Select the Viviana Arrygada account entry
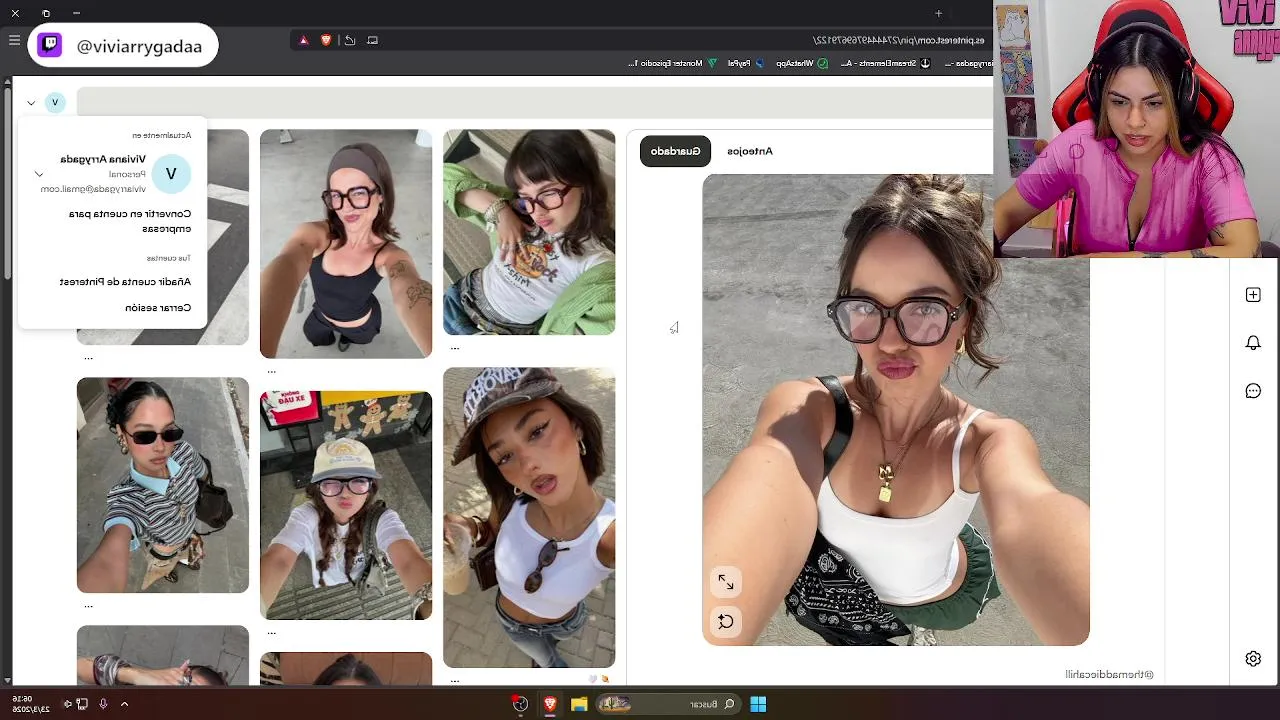Screen dimensions: 1280x720 tap(114, 173)
